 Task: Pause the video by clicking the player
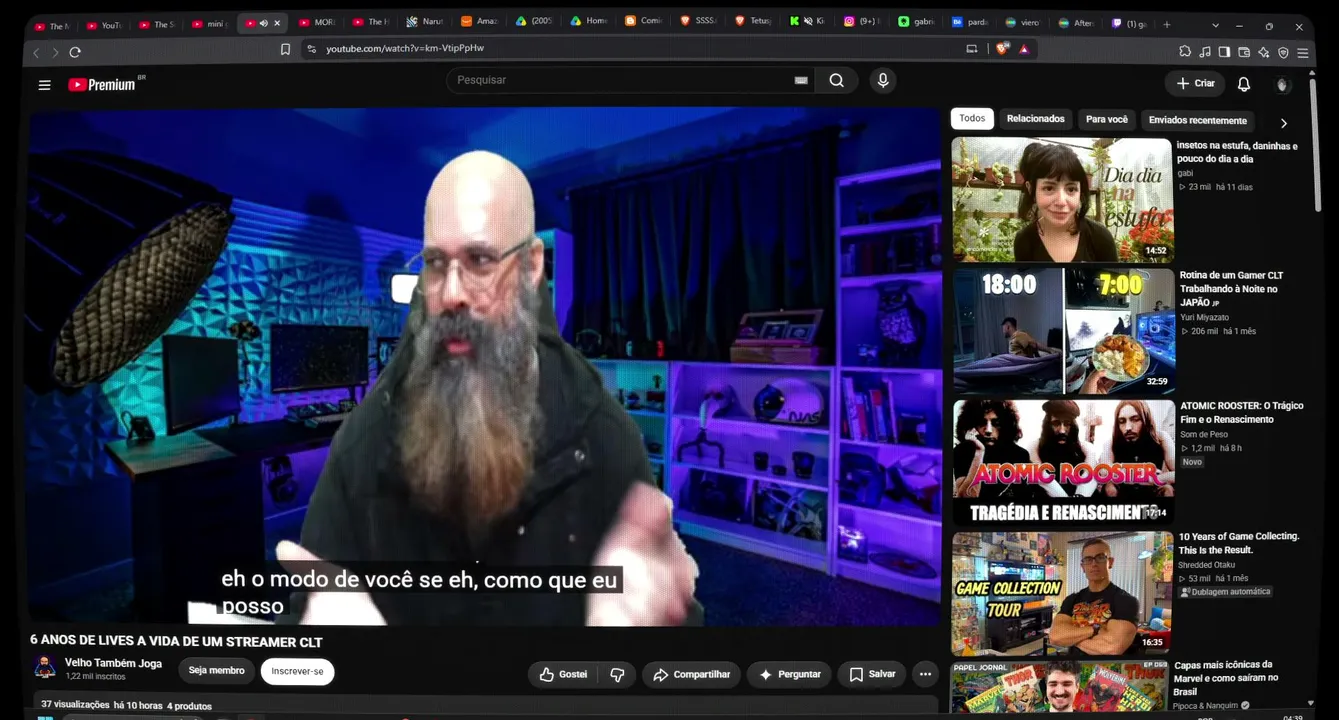point(485,366)
